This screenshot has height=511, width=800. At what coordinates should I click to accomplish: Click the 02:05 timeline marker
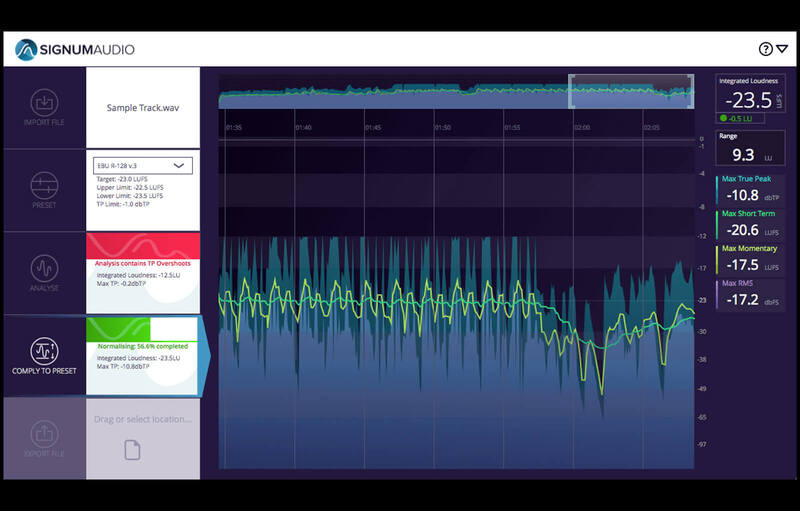point(651,127)
